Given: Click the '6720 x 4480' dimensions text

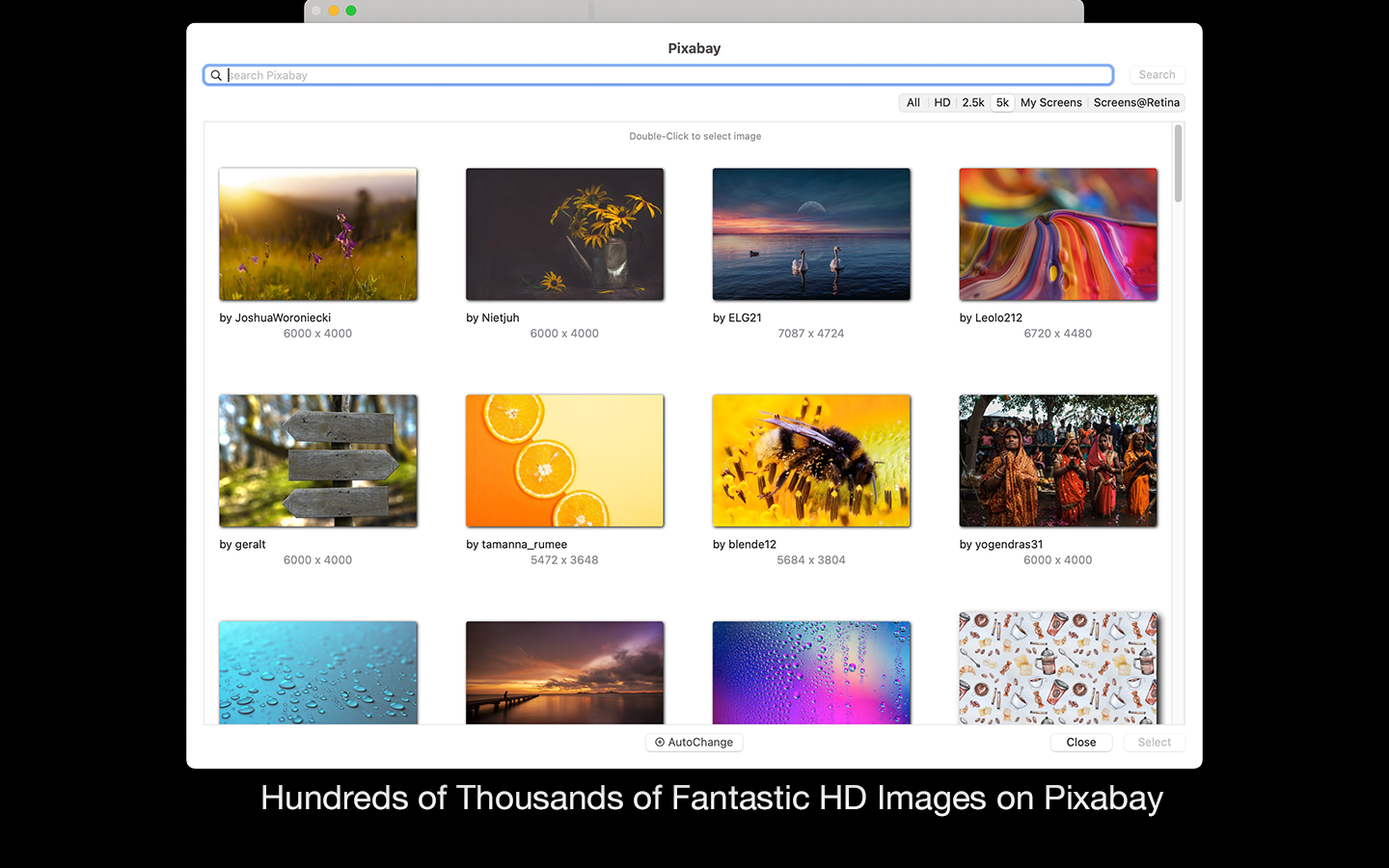Looking at the screenshot, I should [x=1058, y=334].
